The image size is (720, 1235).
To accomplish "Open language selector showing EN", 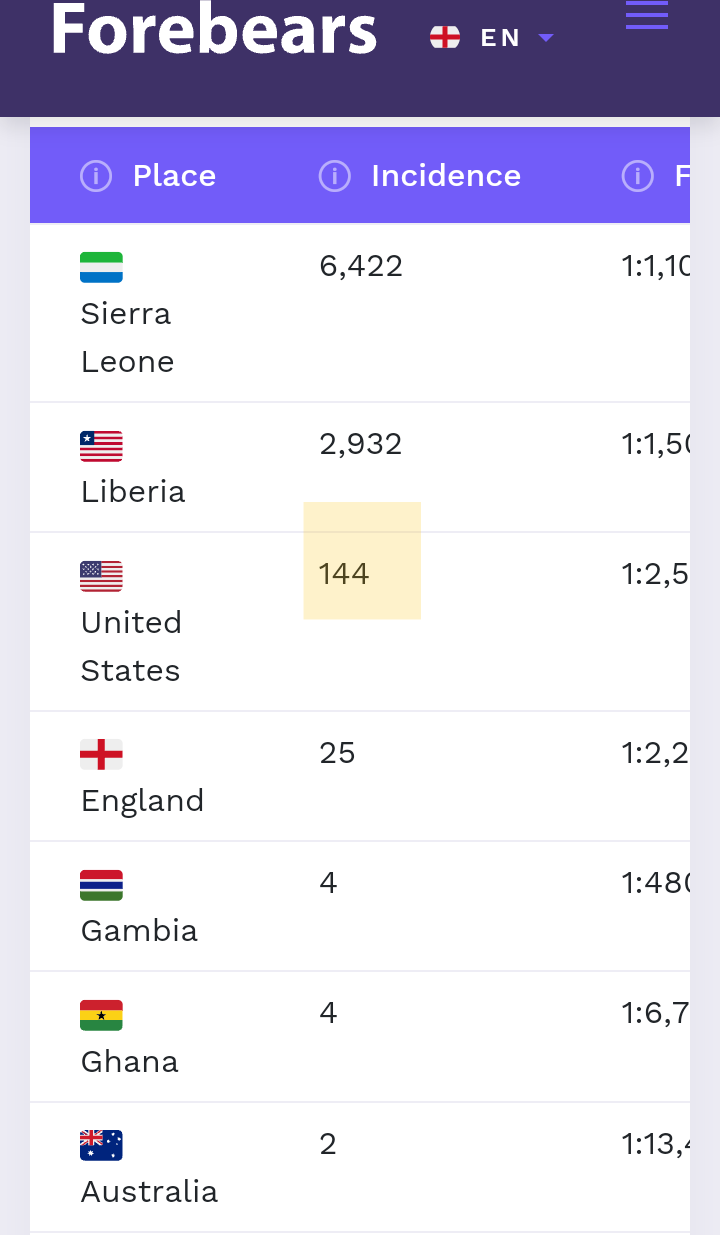I will (491, 38).
